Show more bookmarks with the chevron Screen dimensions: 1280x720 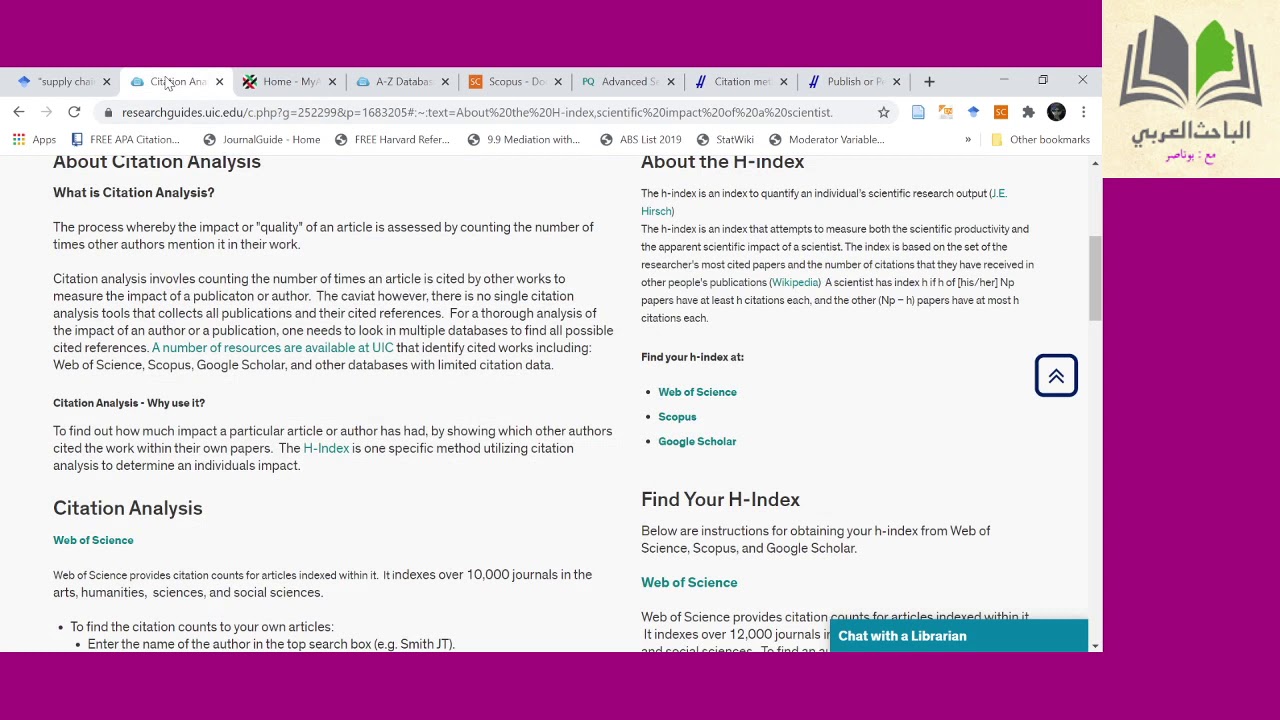coord(968,139)
